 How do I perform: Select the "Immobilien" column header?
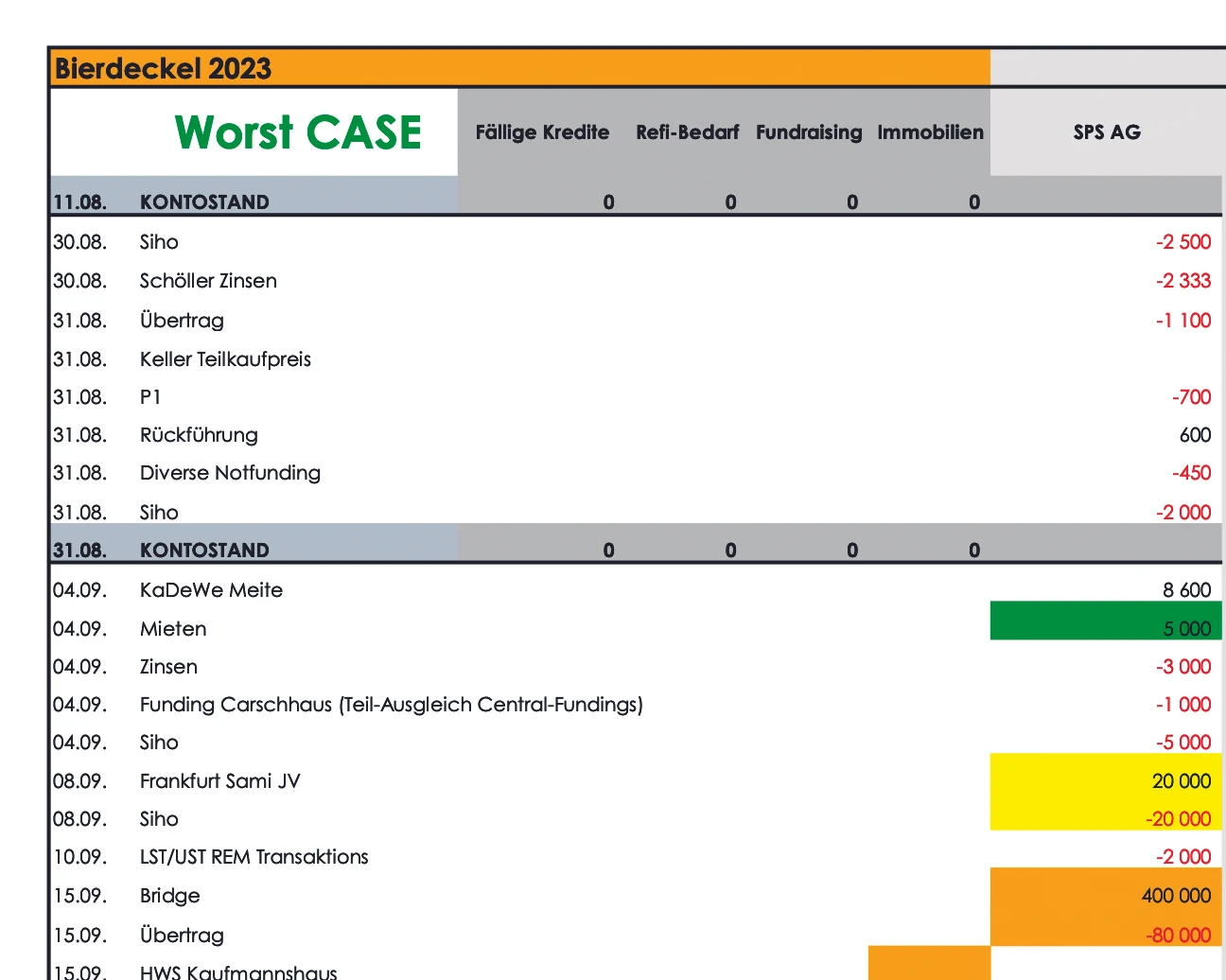(930, 132)
